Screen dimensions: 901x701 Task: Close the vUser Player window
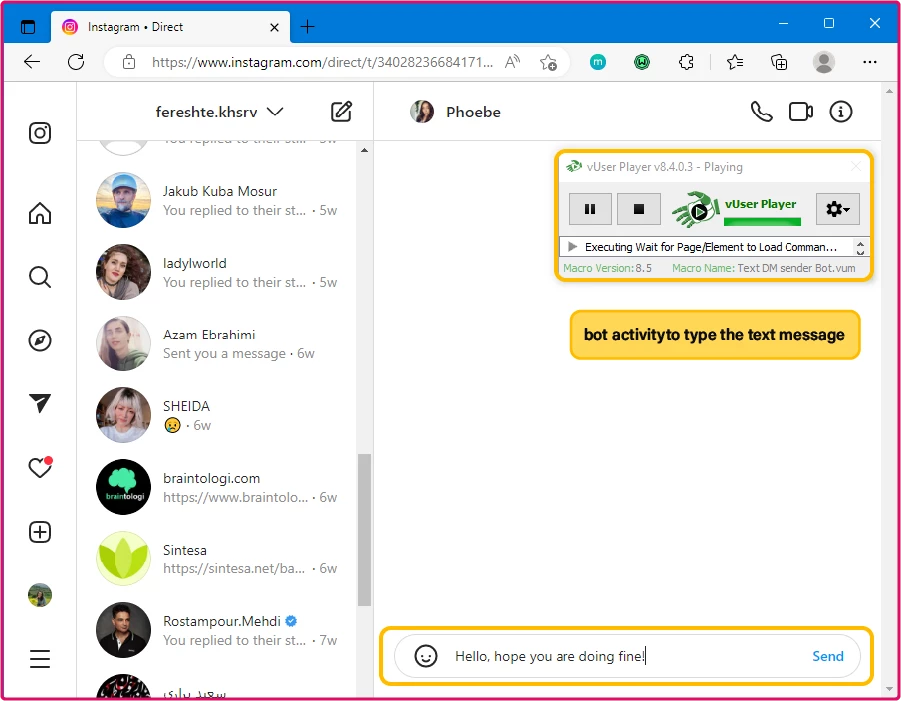[856, 167]
